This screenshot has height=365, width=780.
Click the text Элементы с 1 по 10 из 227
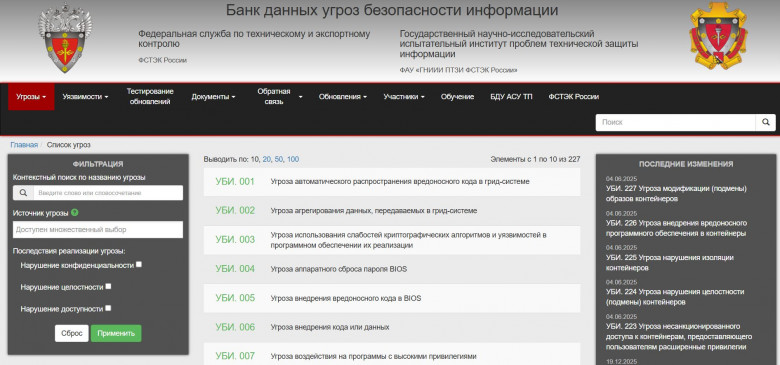tap(535, 160)
